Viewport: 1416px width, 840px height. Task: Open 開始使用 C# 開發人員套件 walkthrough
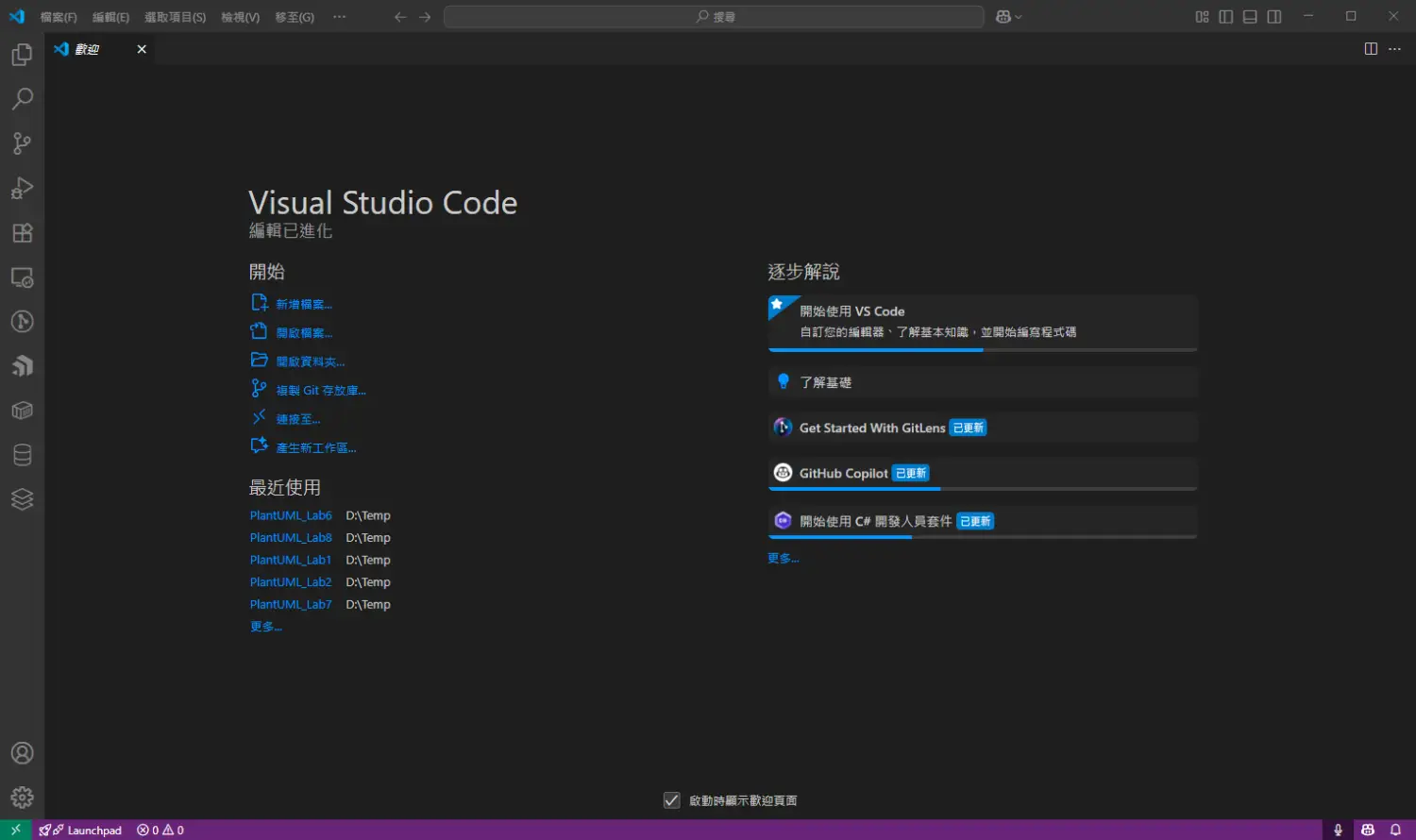tap(983, 522)
